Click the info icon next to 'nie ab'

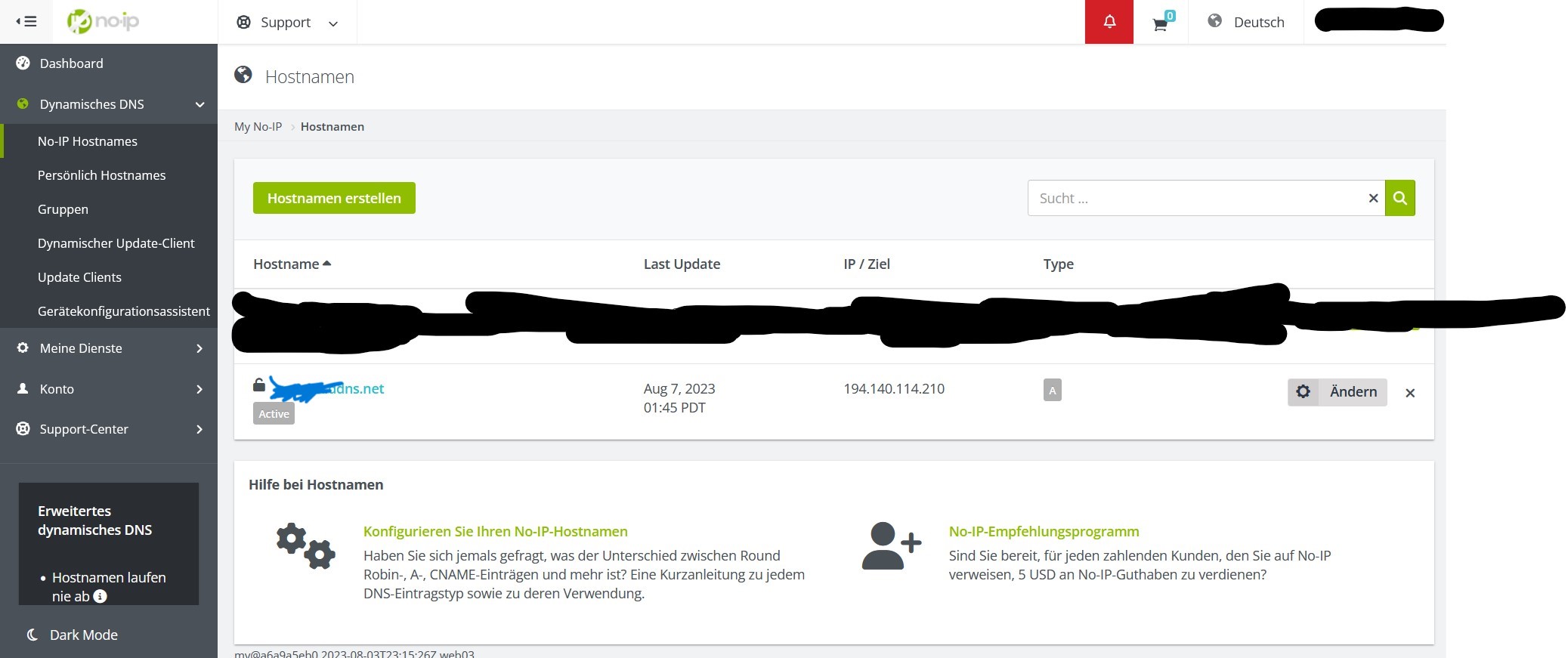point(100,596)
